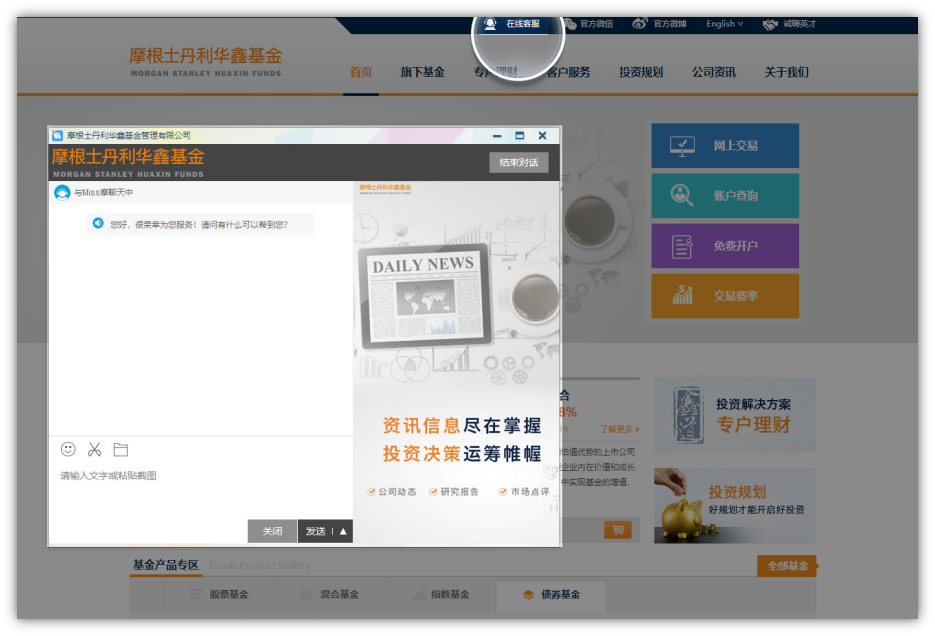The image size is (935, 636).
Task: Switch to the 指数基金 tab
Action: pos(441,594)
